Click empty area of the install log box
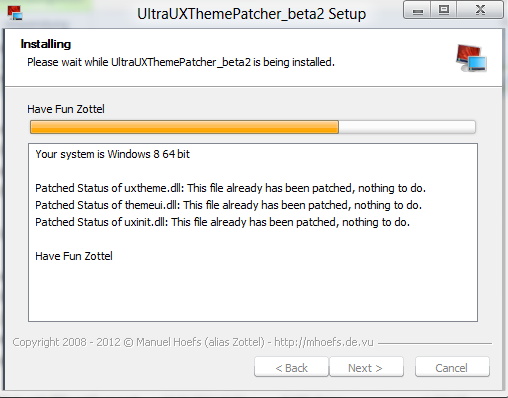This screenshot has width=508, height=398. pyautogui.click(x=253, y=292)
